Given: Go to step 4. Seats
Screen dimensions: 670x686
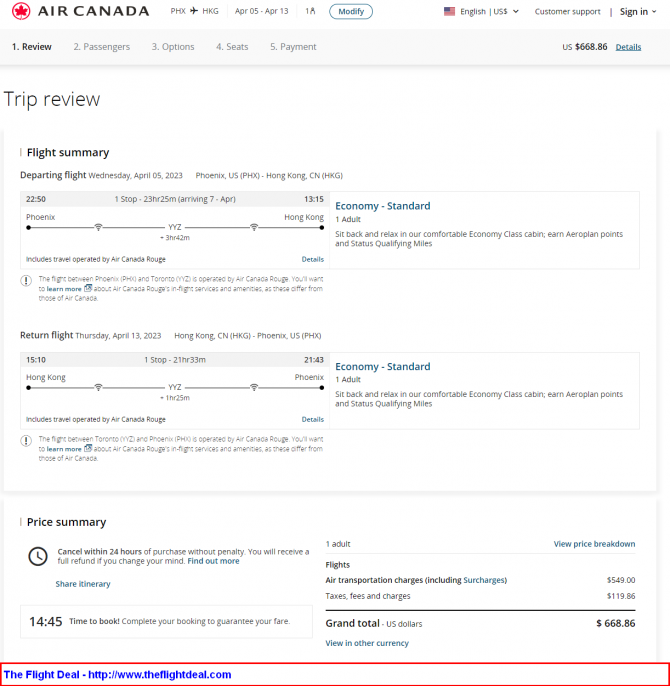Looking at the screenshot, I should click(232, 47).
